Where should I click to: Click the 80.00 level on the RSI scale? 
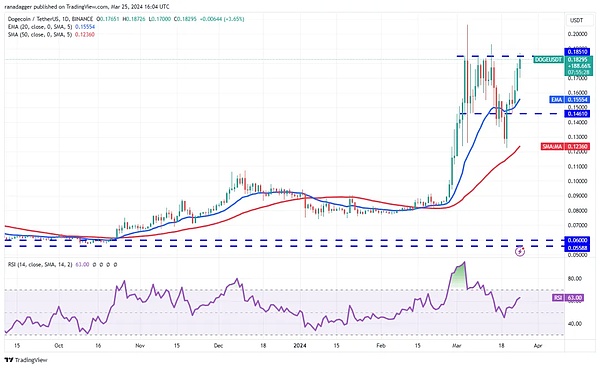click(x=574, y=278)
